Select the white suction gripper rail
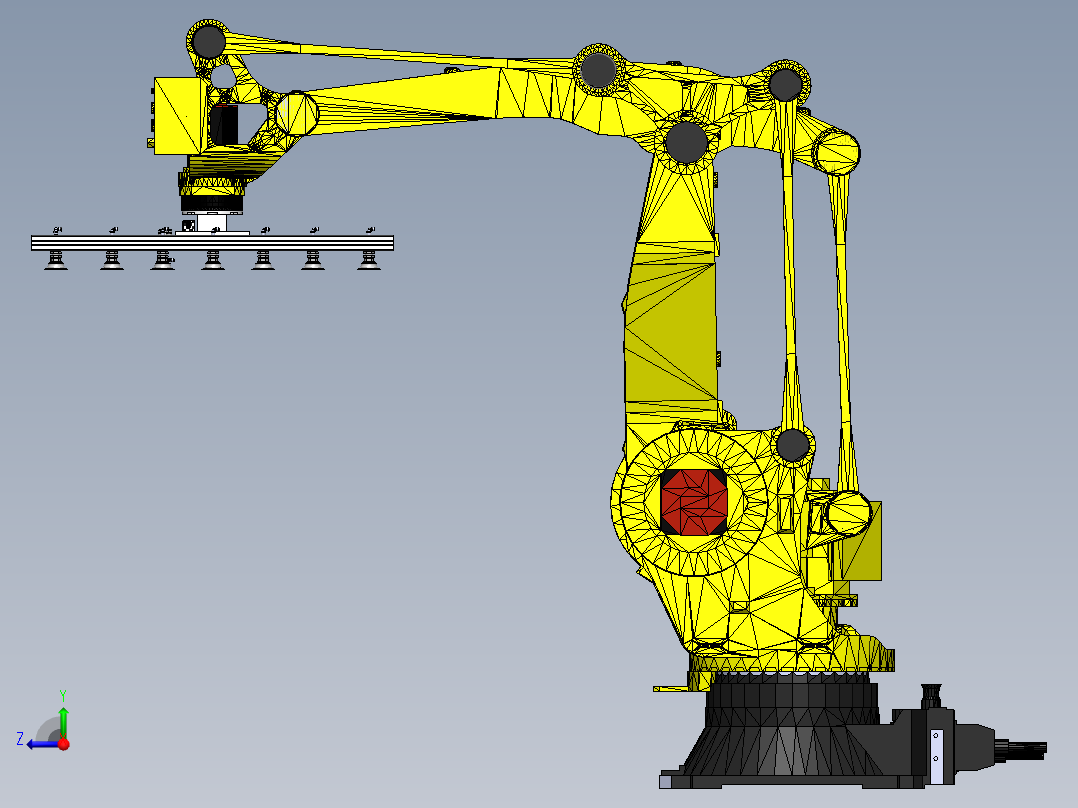1078x808 pixels. pos(212,243)
